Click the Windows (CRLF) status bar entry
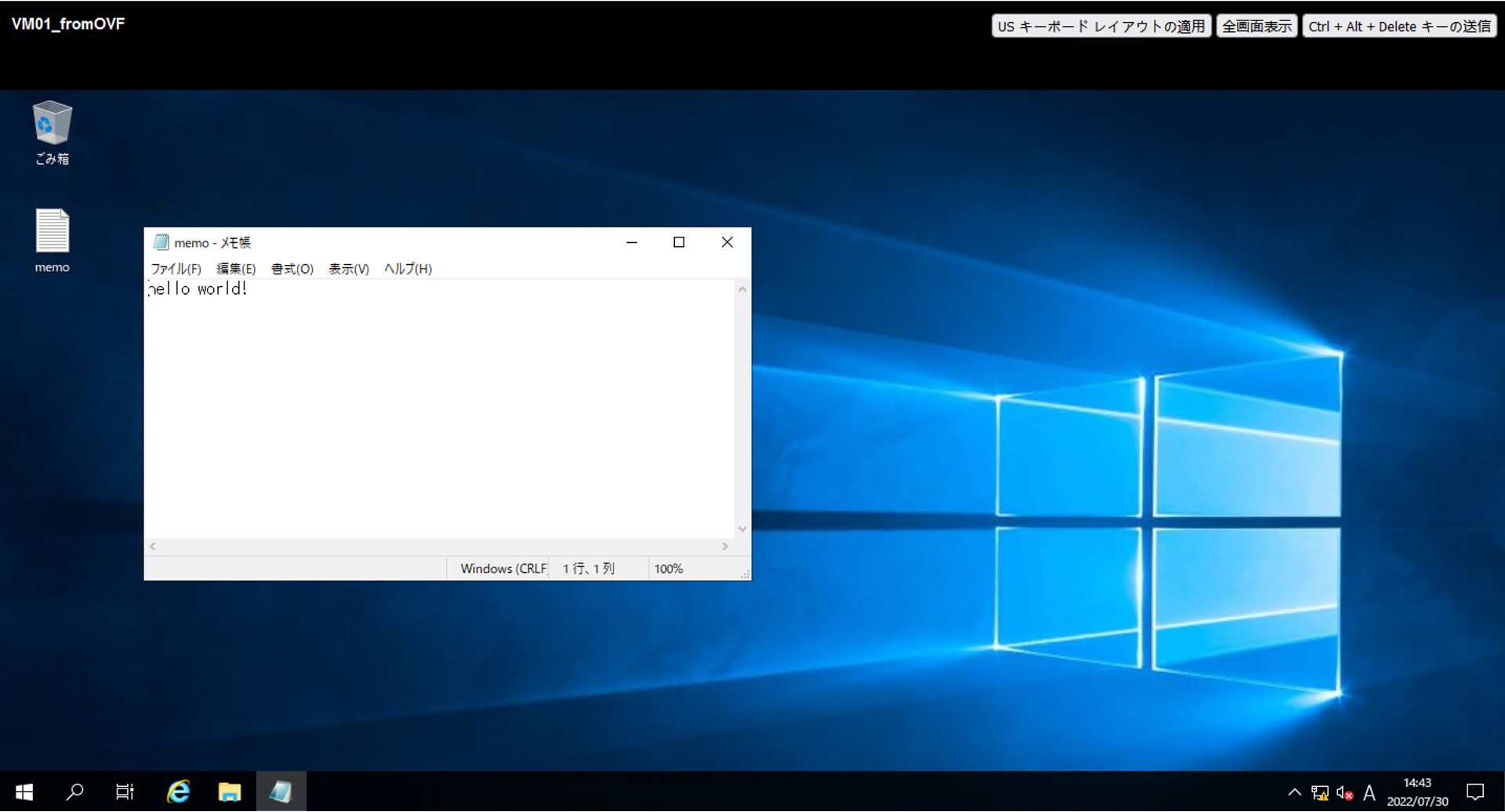1505x812 pixels. pos(503,569)
